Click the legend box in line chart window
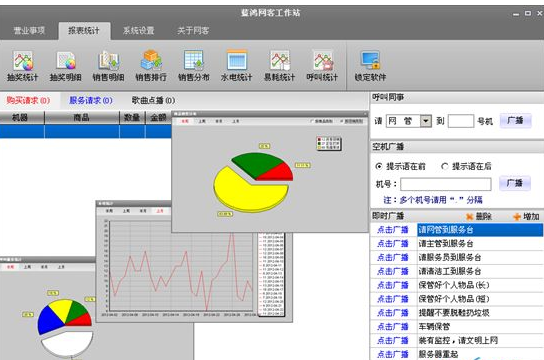This screenshot has width=544, height=360. click(x=272, y=274)
